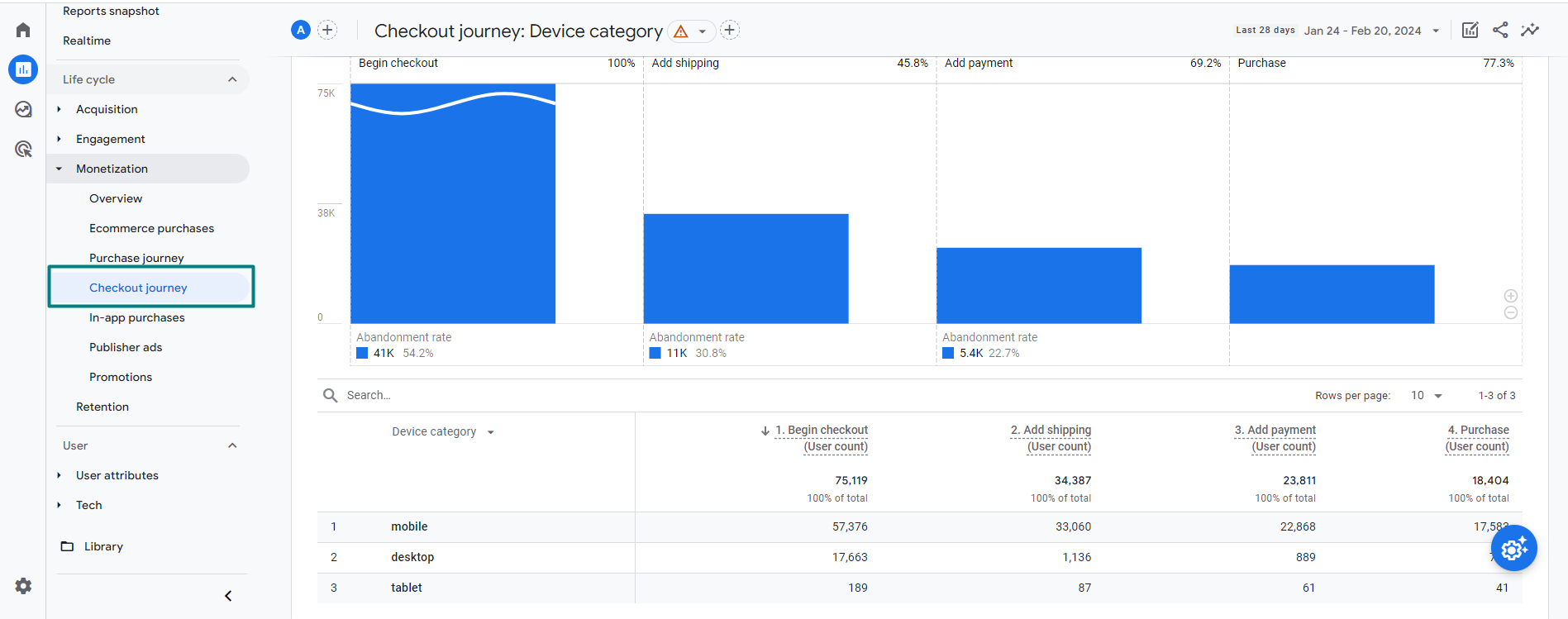
Task: Click desktop Add shipping value 1,136
Action: (x=1076, y=557)
